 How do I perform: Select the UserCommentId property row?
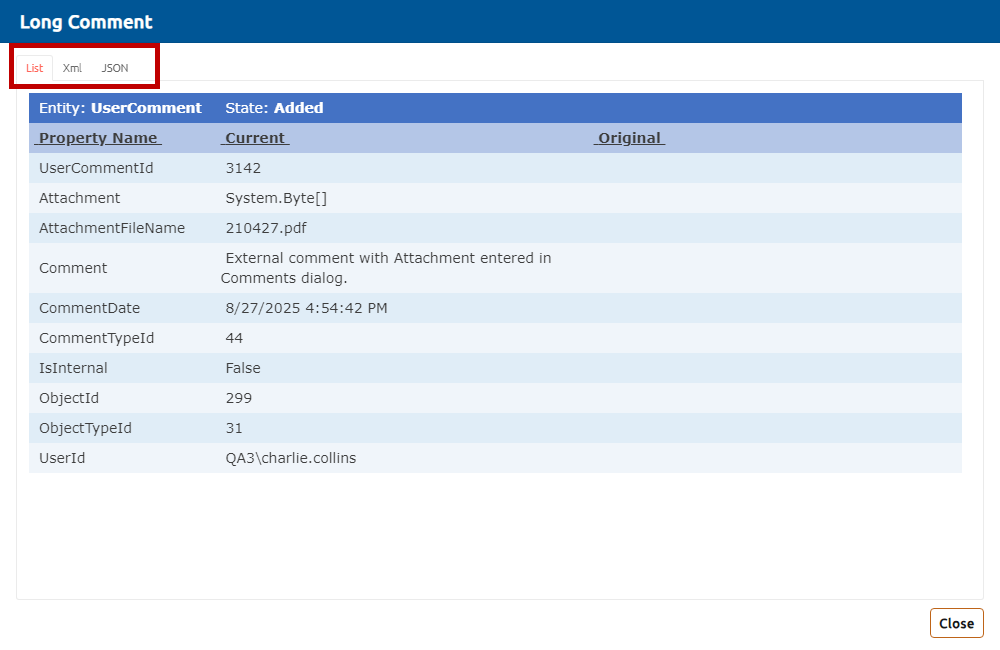coord(94,168)
